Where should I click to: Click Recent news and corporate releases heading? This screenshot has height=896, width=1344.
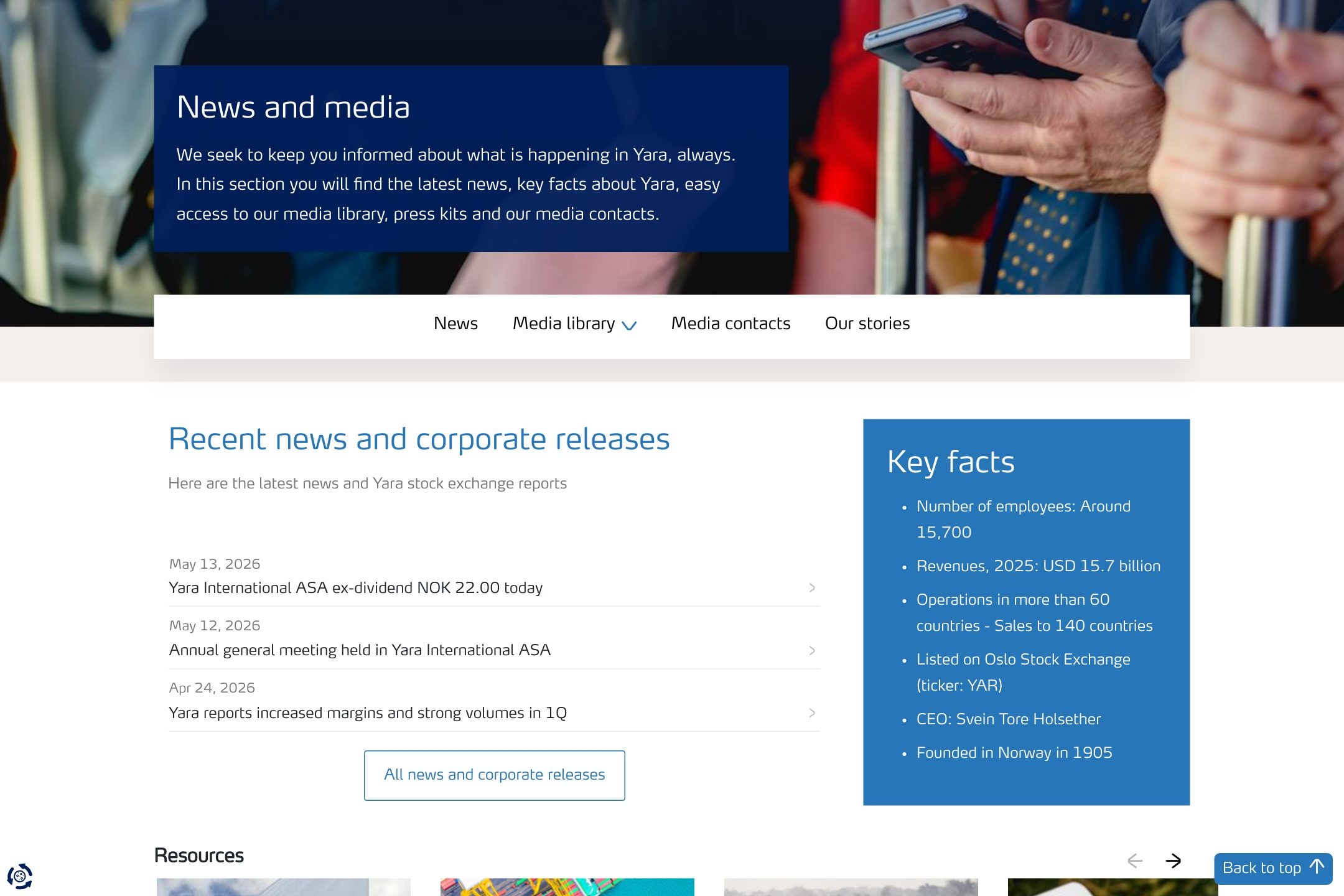pyautogui.click(x=419, y=439)
